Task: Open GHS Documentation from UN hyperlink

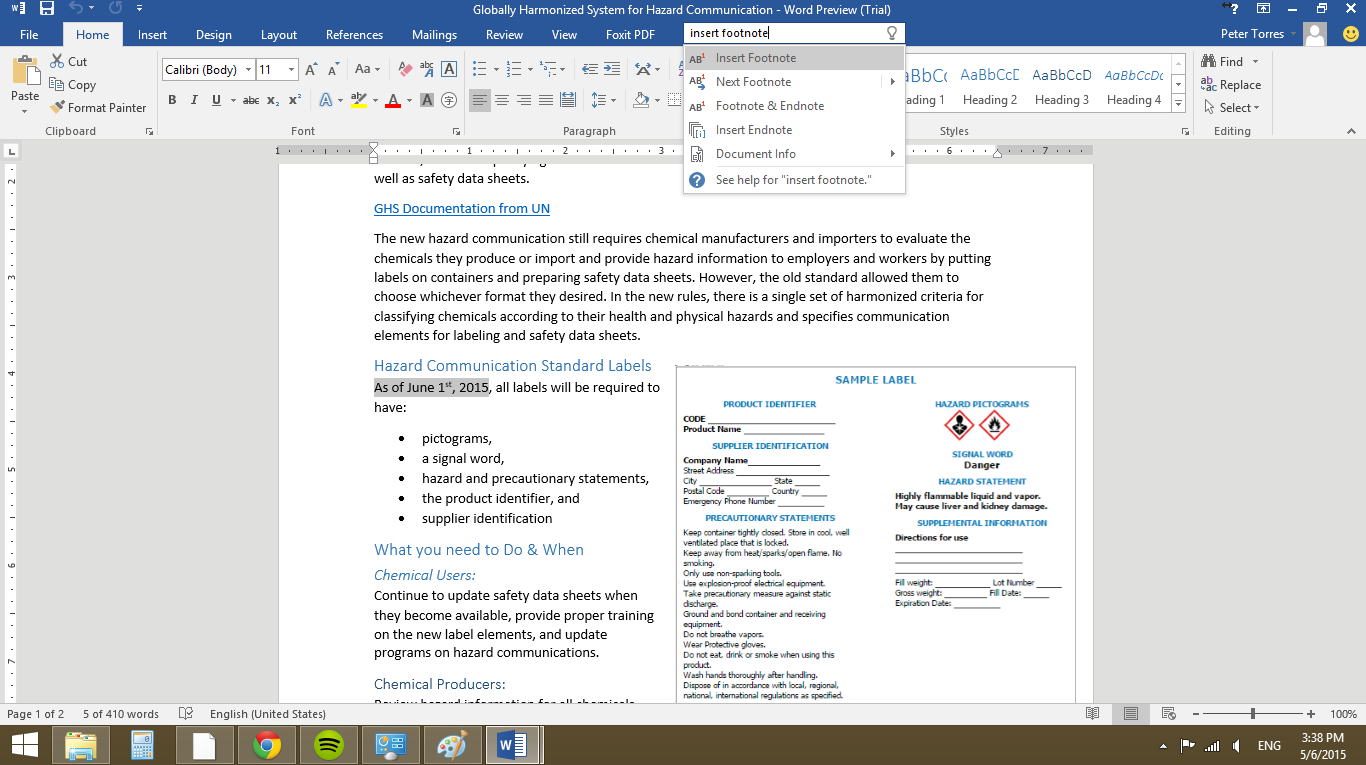Action: tap(462, 209)
